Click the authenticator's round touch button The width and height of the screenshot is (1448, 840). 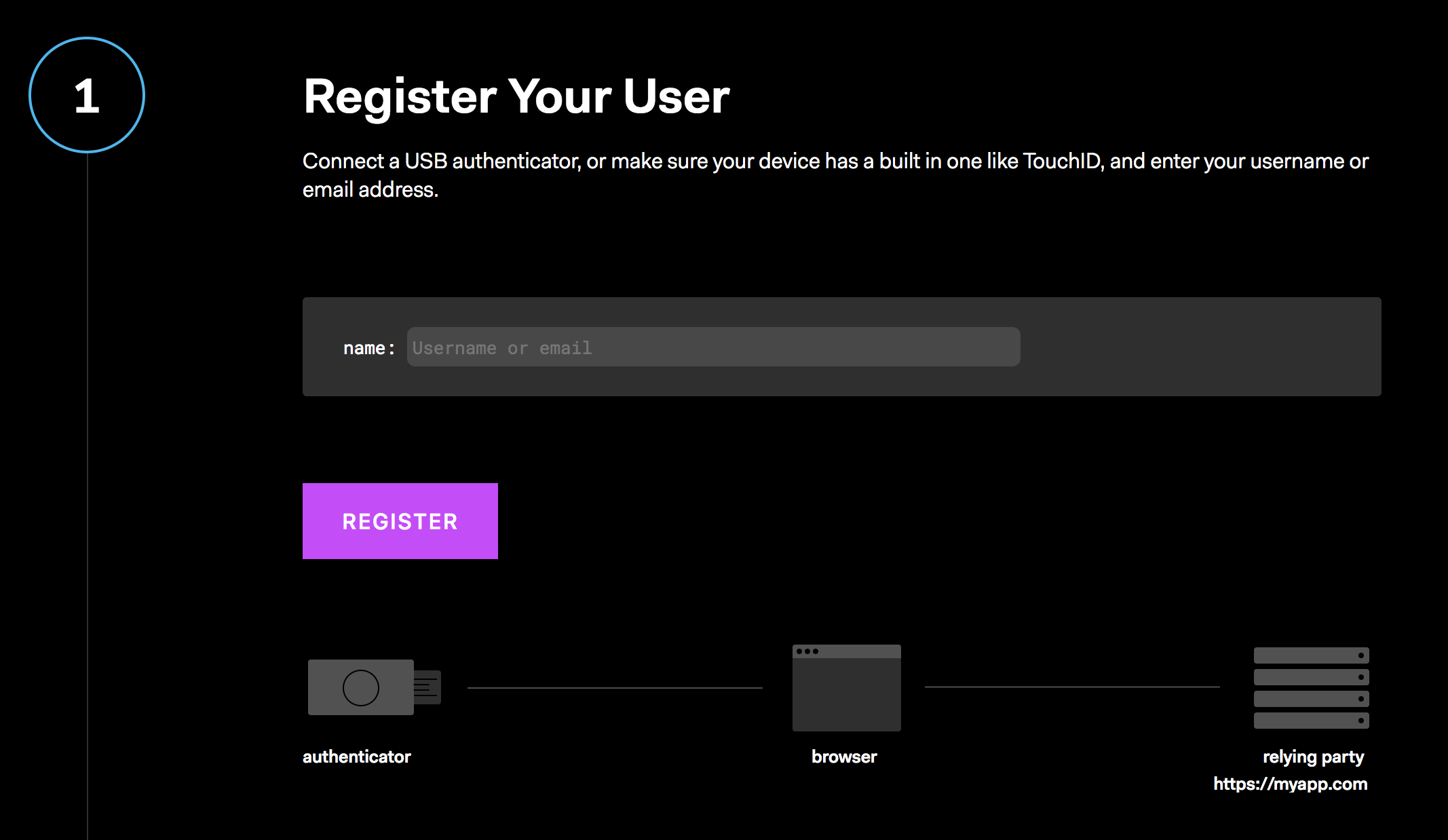(361, 688)
